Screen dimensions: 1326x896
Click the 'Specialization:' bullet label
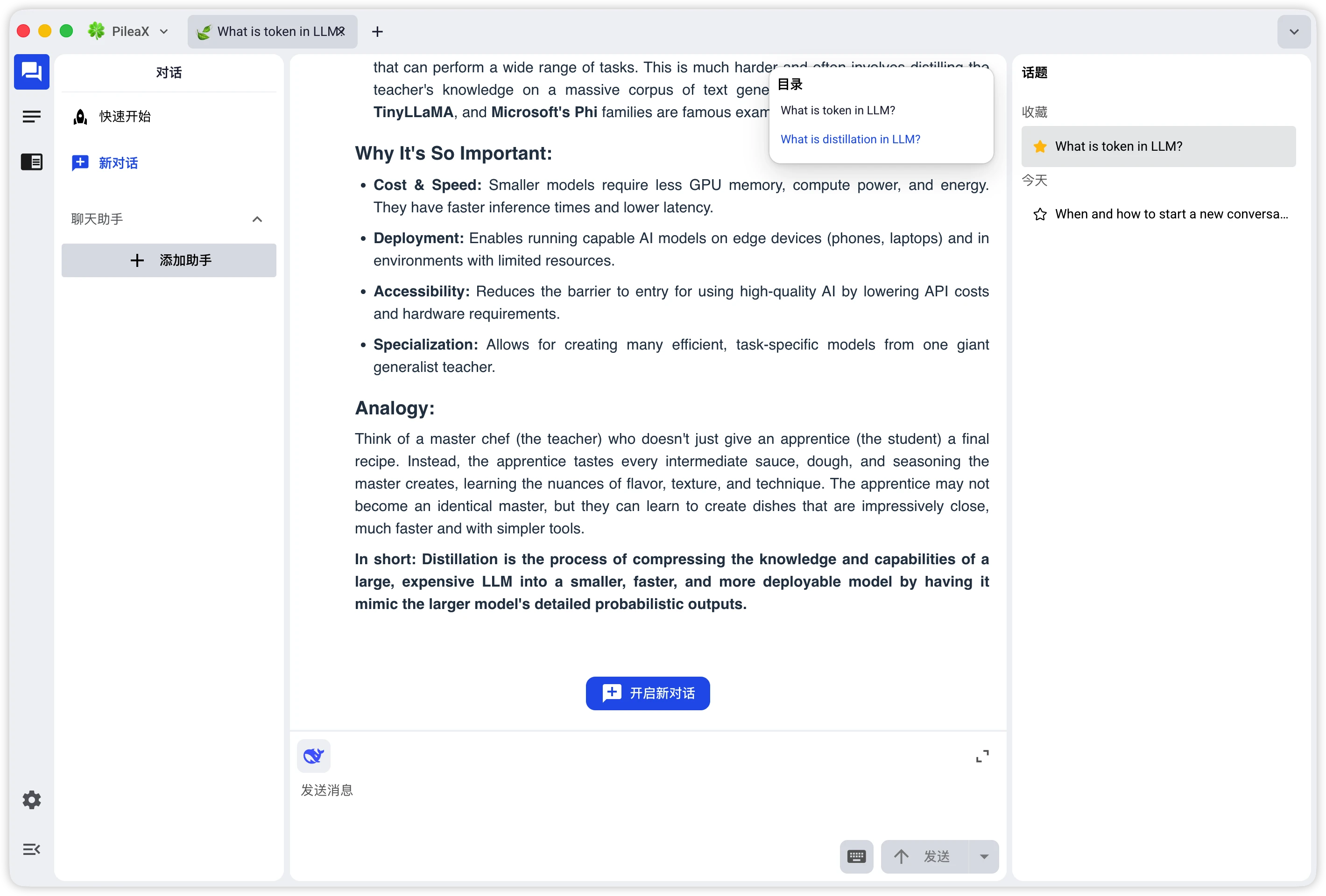click(426, 345)
